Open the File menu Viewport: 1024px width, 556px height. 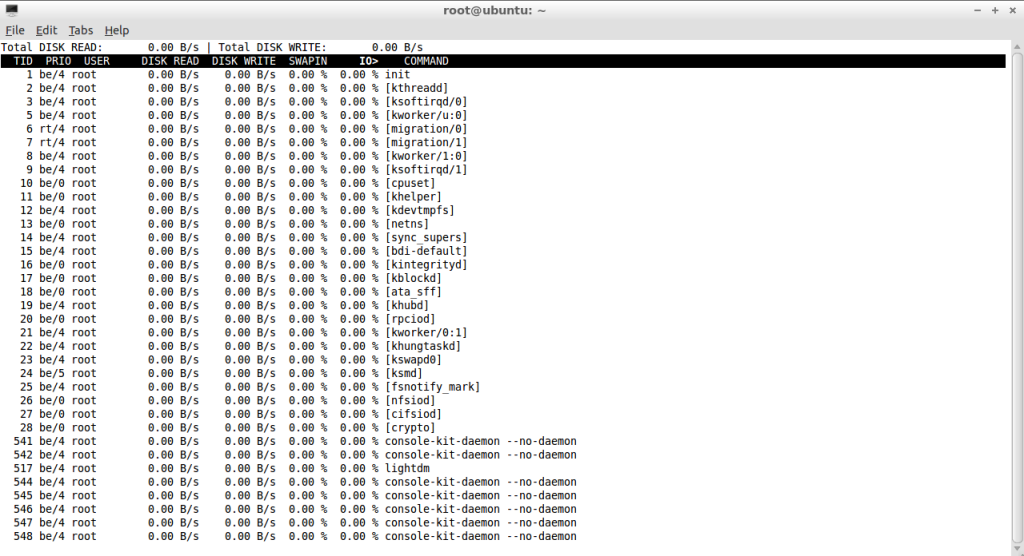[x=14, y=30]
